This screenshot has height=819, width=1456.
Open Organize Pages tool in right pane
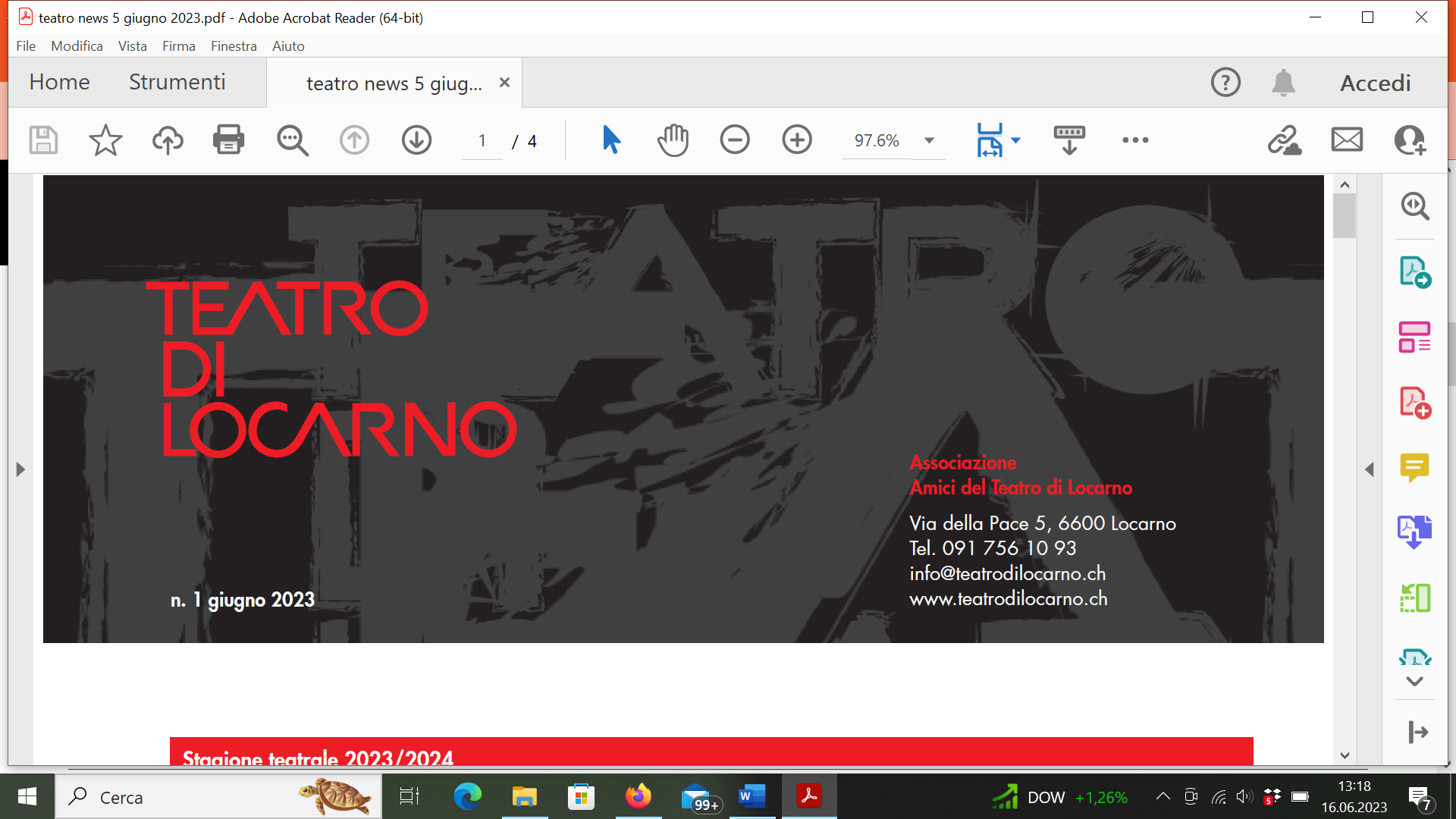point(1415,337)
